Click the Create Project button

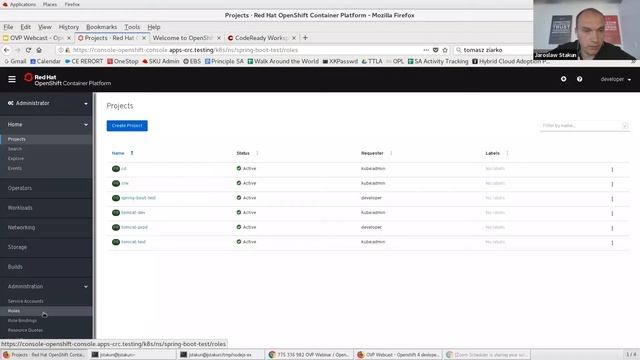click(x=127, y=126)
